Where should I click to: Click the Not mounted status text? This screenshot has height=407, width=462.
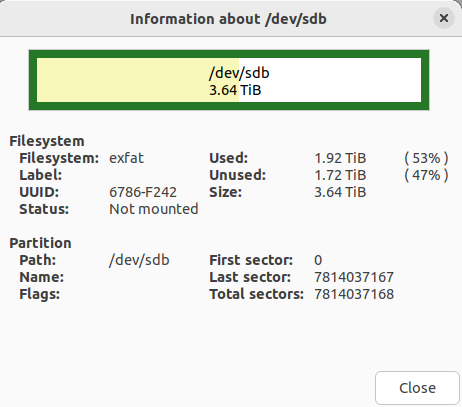pyautogui.click(x=154, y=209)
